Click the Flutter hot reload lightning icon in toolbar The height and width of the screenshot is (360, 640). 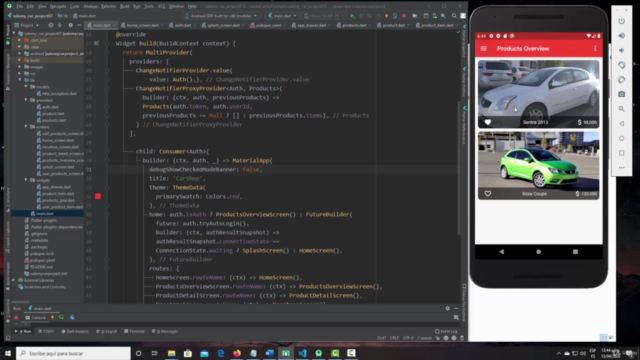coord(386,16)
